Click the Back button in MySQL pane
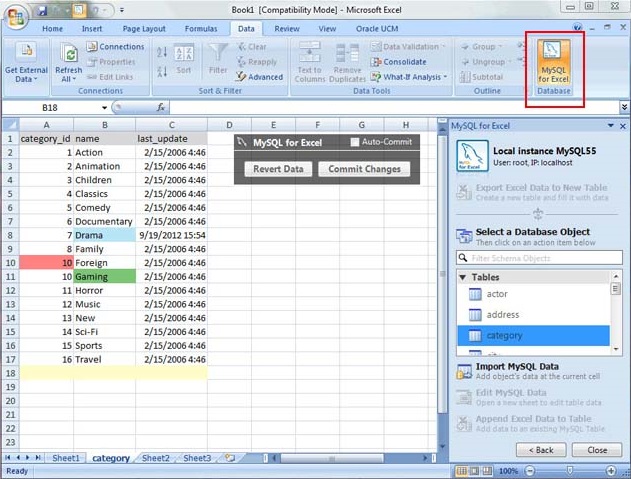The width and height of the screenshot is (631, 479). tap(541, 450)
